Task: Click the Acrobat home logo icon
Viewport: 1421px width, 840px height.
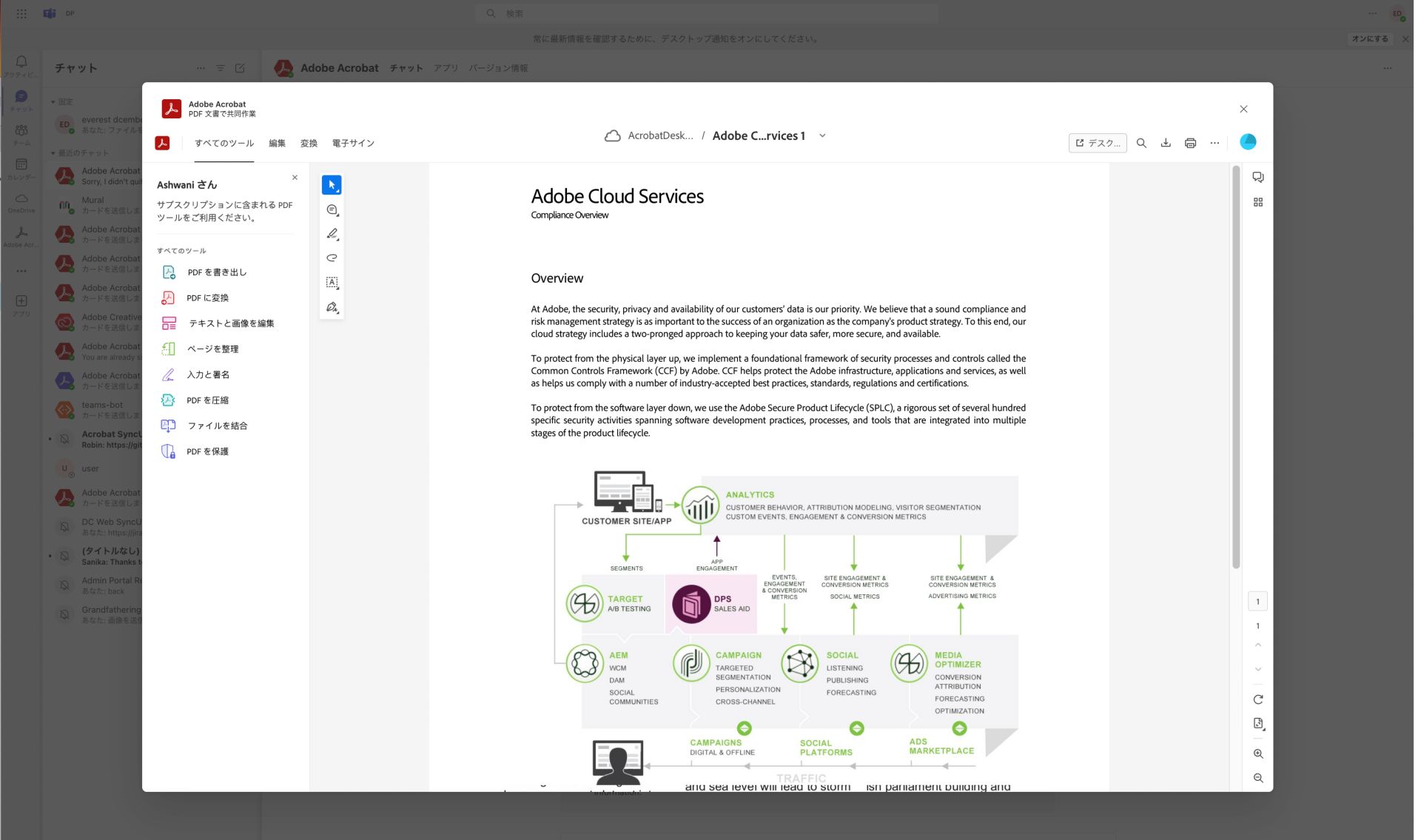Action: [x=163, y=143]
